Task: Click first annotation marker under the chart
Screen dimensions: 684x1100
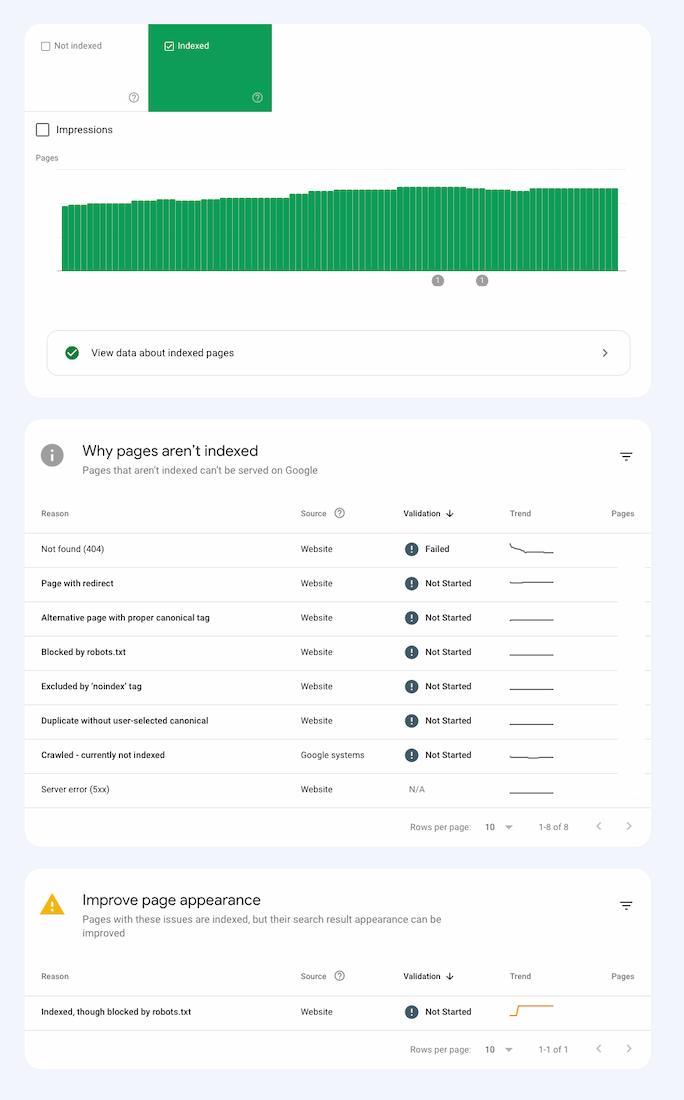Action: (x=438, y=281)
